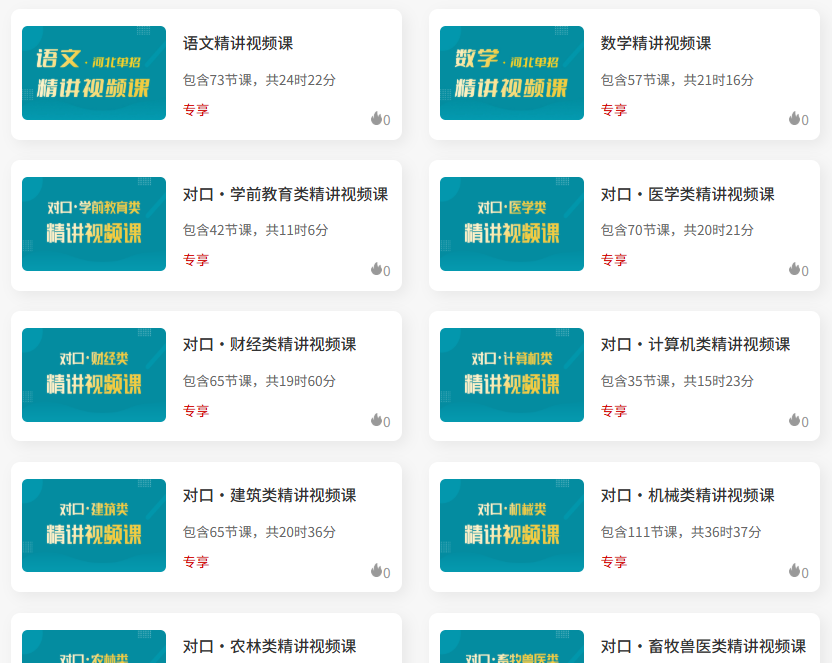832x663 pixels.
Task: Open 数学·河北单招 course thumbnail
Action: tap(512, 73)
